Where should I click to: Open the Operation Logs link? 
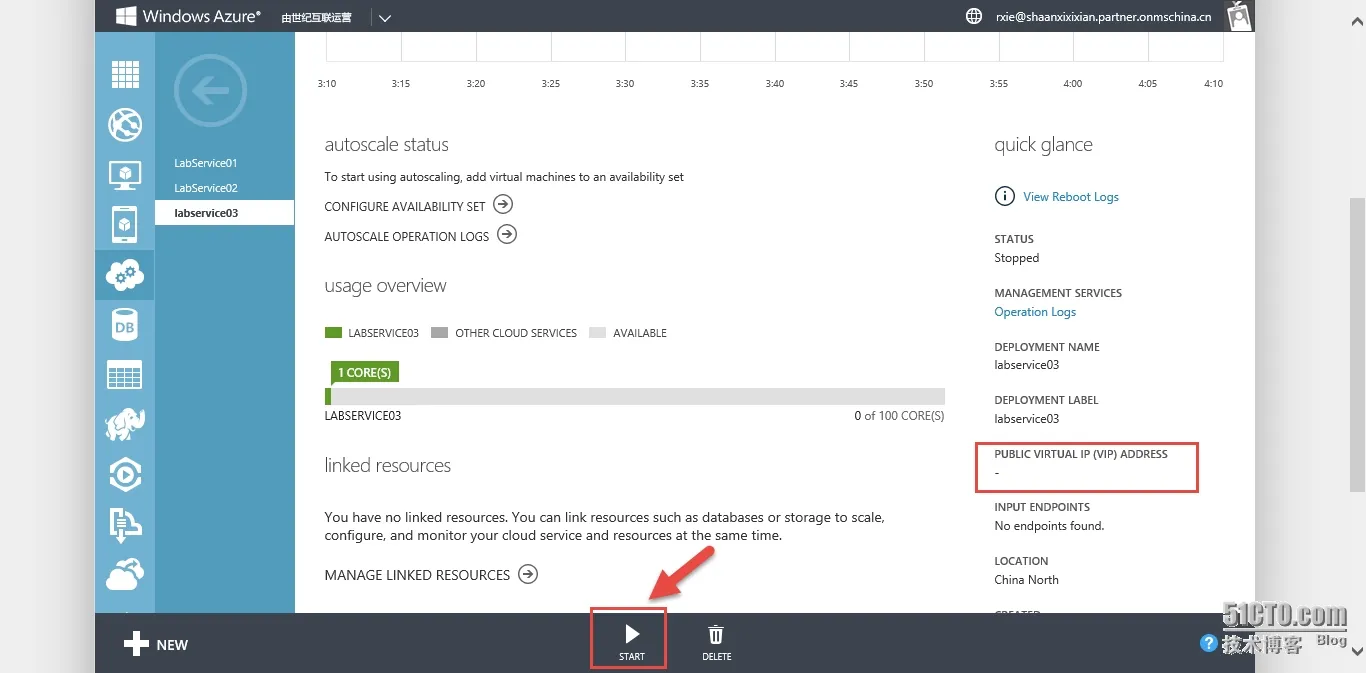1035,312
